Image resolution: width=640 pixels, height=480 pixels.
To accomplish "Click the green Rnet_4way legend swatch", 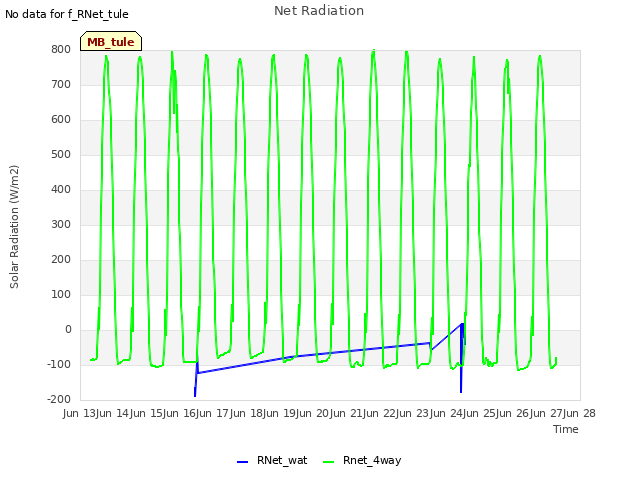I will point(329,462).
